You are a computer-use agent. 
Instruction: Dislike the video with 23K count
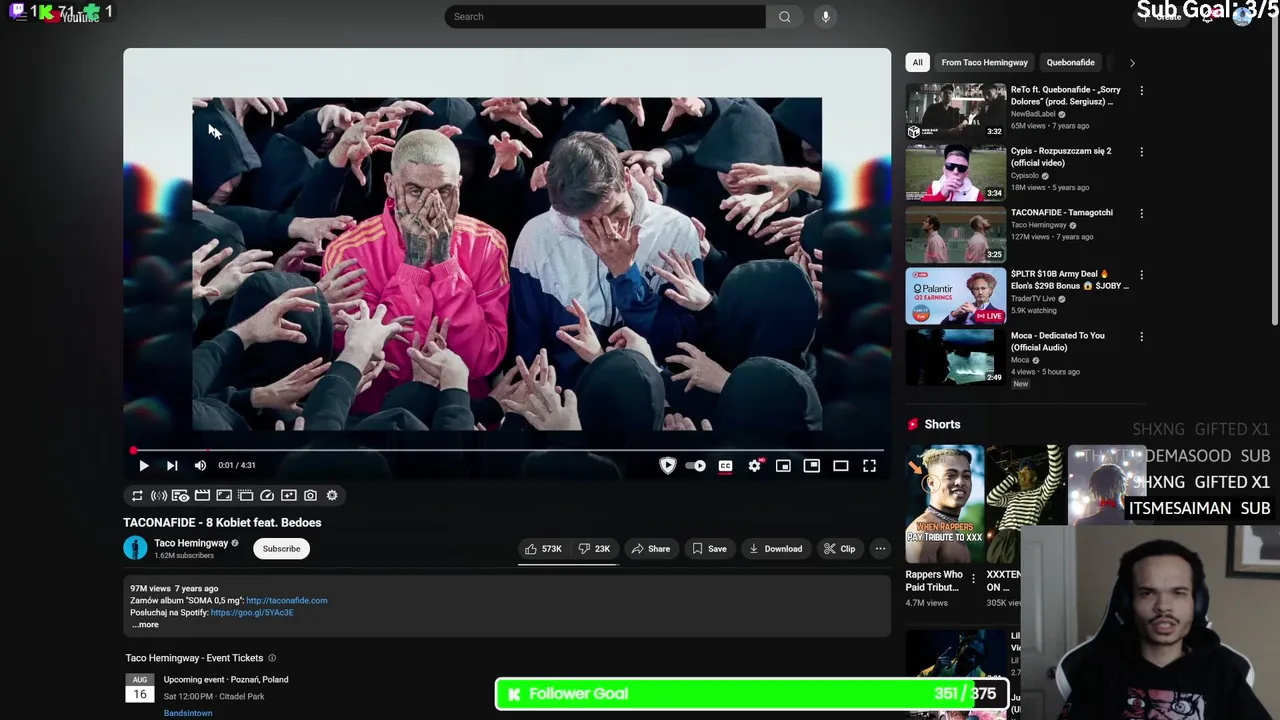click(x=594, y=548)
